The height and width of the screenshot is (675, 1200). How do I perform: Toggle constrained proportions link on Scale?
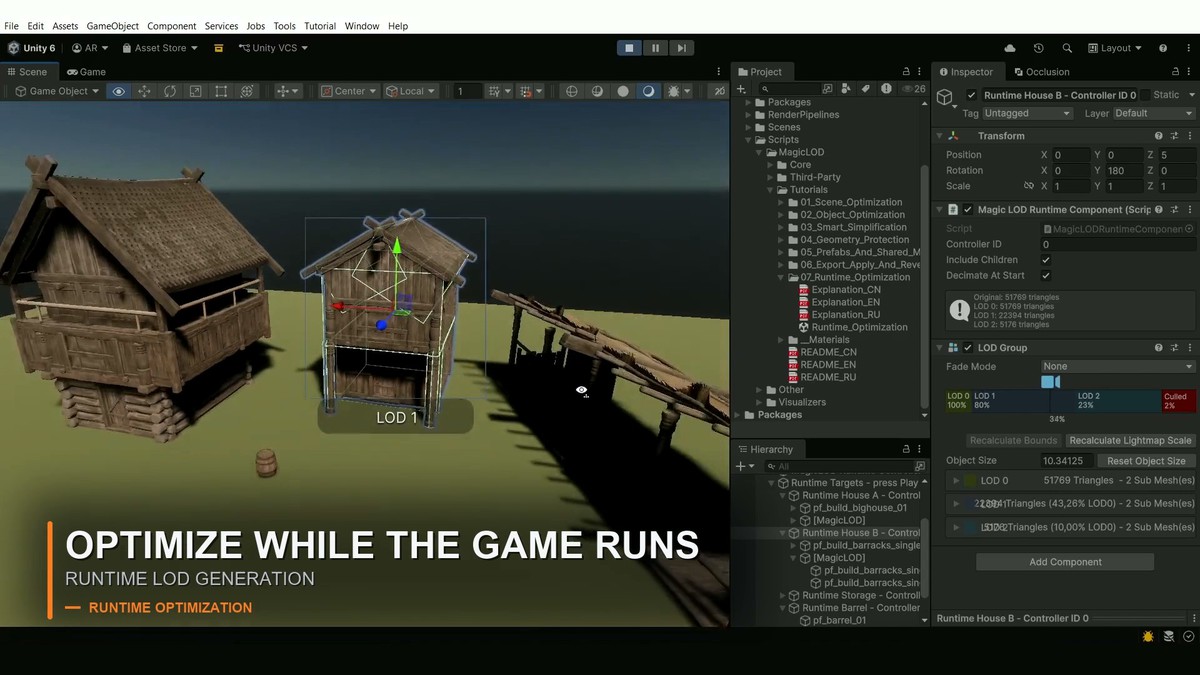click(1028, 186)
